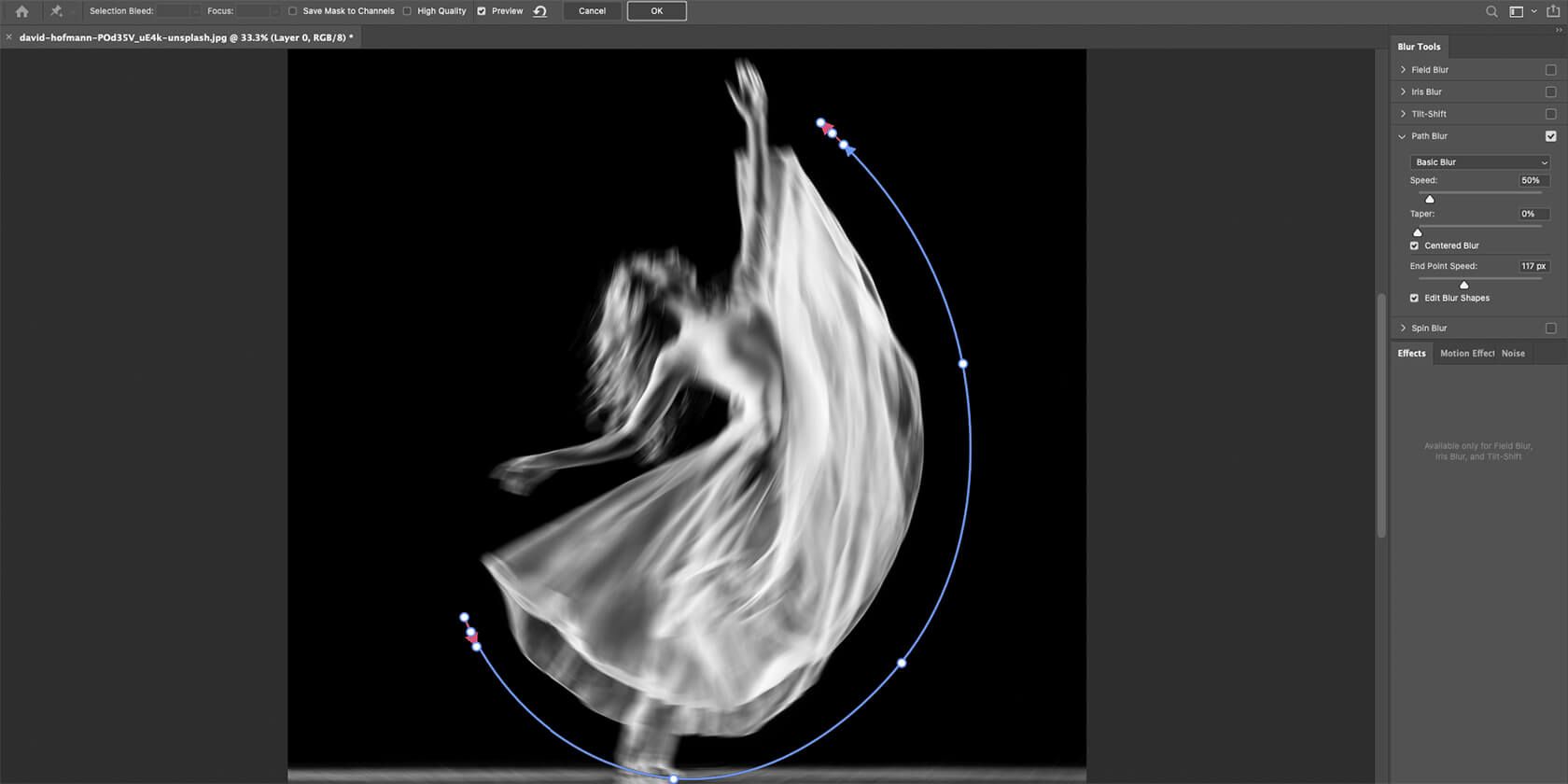
Task: Click the reset (undo arrow) icon
Action: point(539,11)
